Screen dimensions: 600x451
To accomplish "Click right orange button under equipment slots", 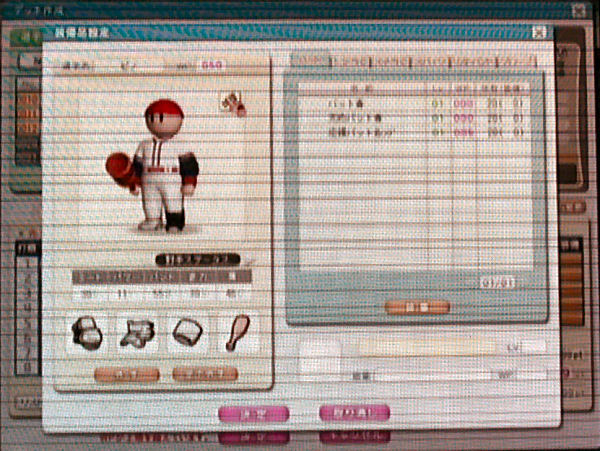I will pyautogui.click(x=205, y=374).
